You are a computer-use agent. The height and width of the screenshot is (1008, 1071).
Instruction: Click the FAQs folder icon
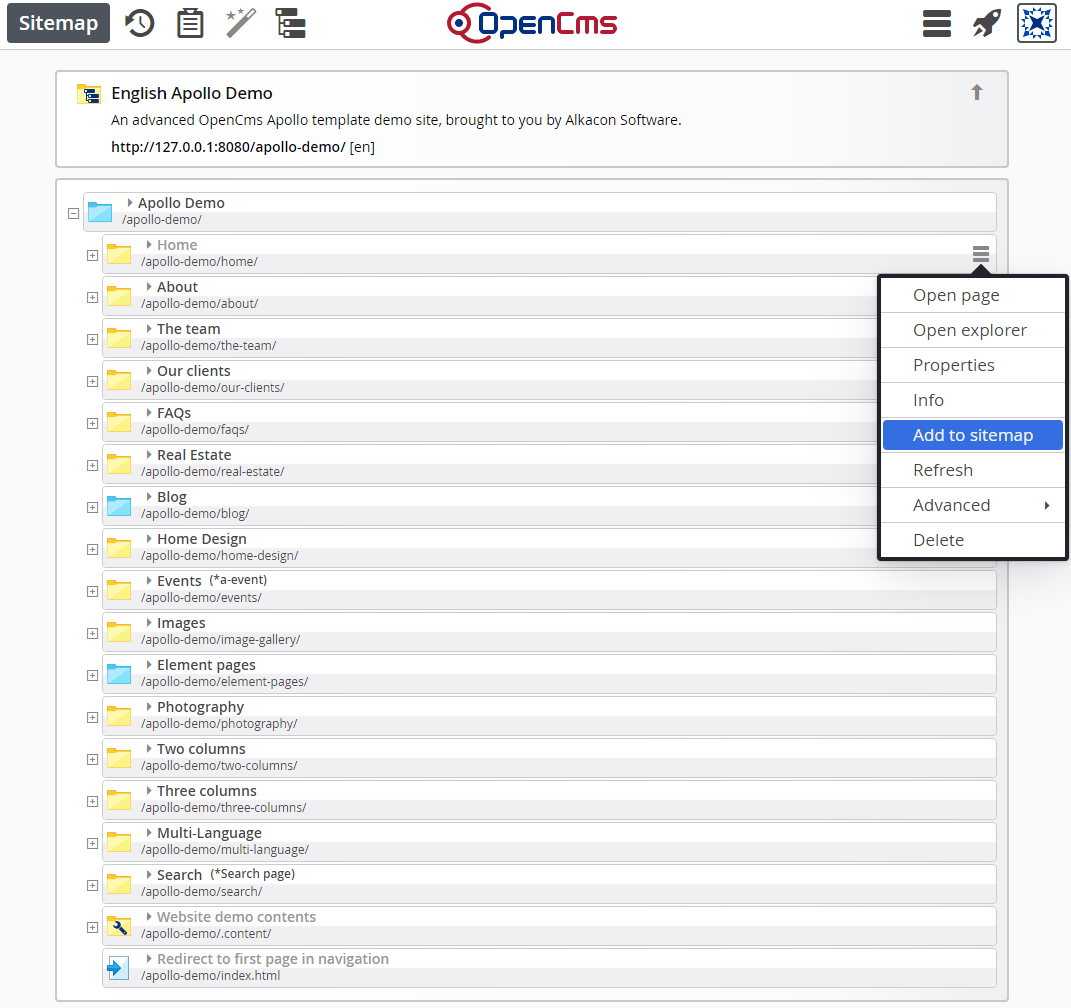pos(119,422)
